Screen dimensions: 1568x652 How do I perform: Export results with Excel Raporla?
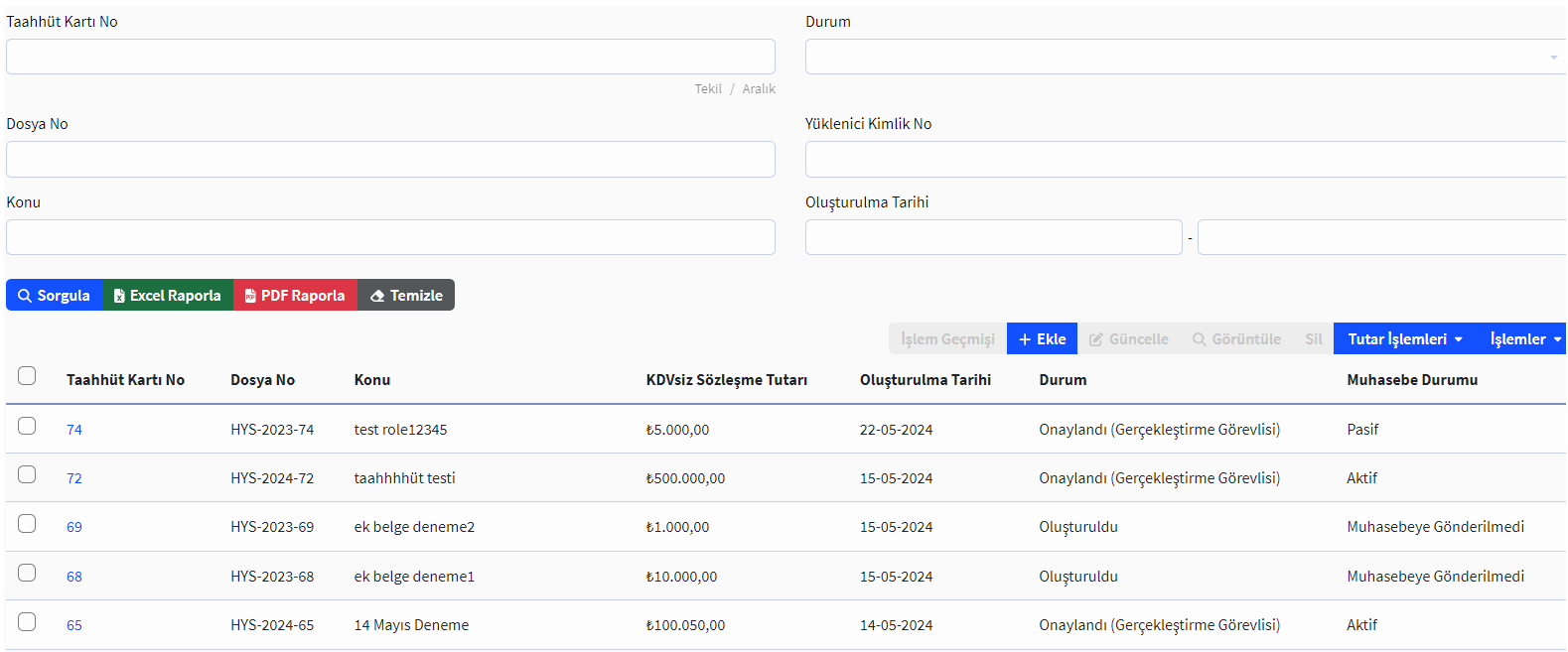168,296
